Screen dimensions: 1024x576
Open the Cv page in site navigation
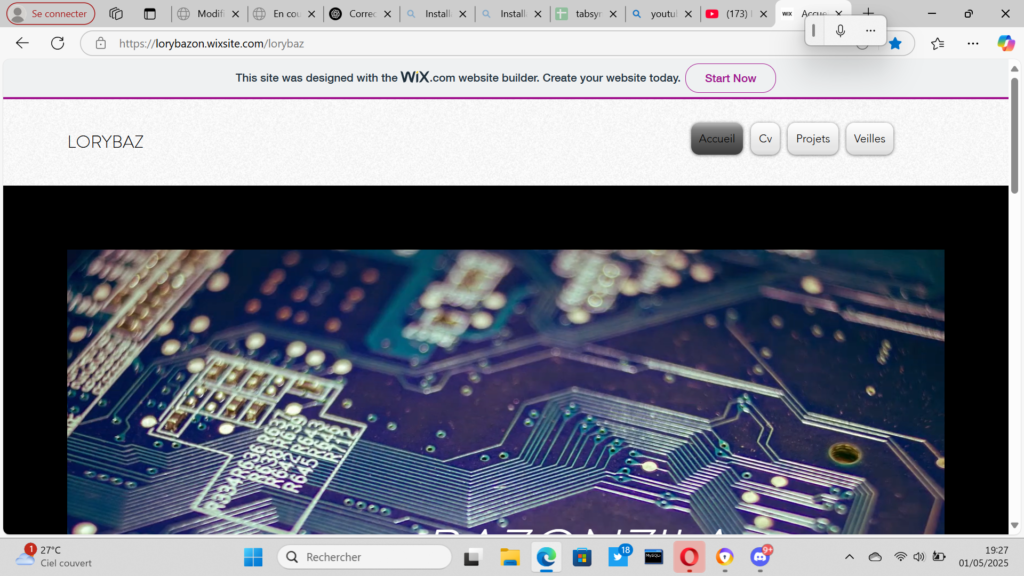[765, 139]
